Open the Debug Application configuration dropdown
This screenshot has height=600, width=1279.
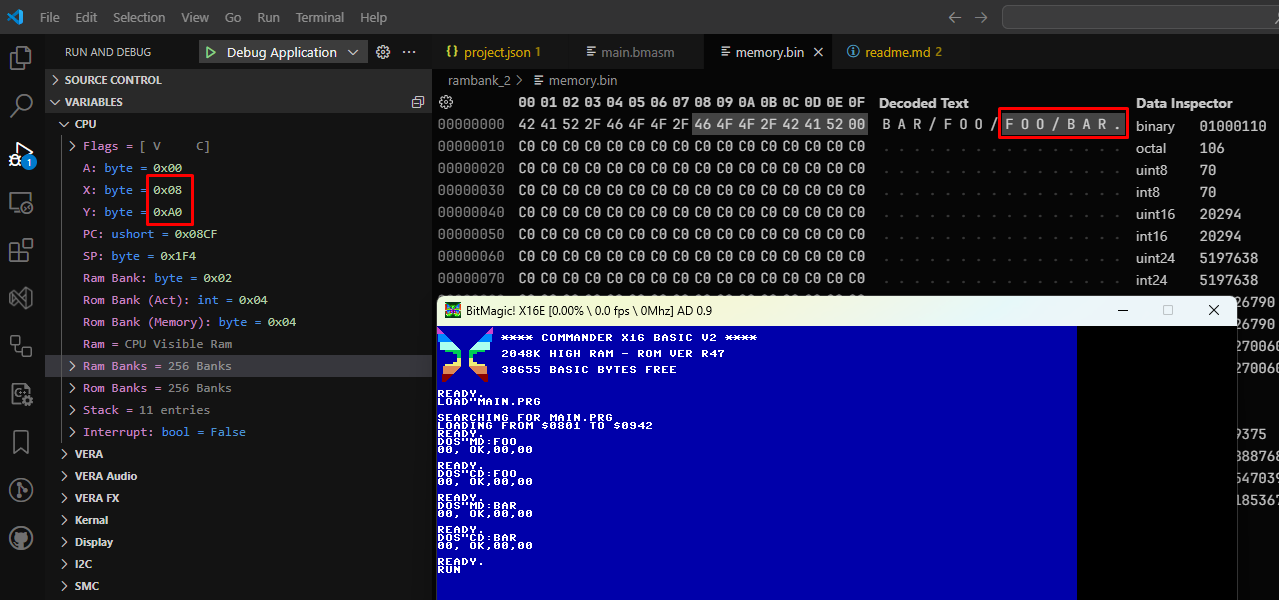283,52
